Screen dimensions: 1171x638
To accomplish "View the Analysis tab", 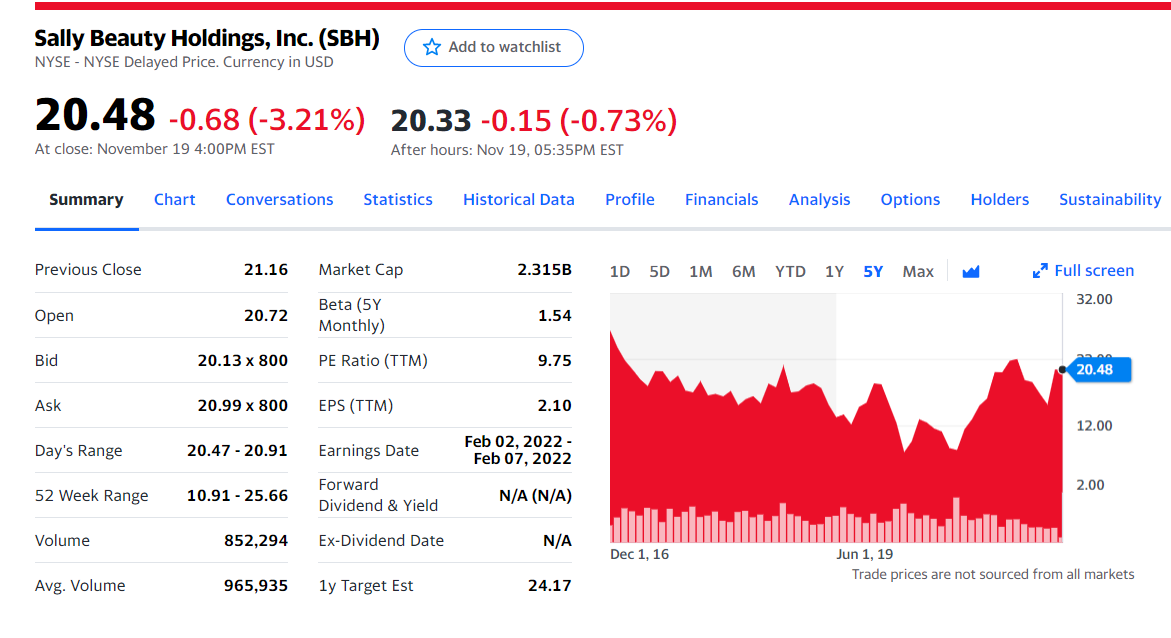I will (x=819, y=199).
